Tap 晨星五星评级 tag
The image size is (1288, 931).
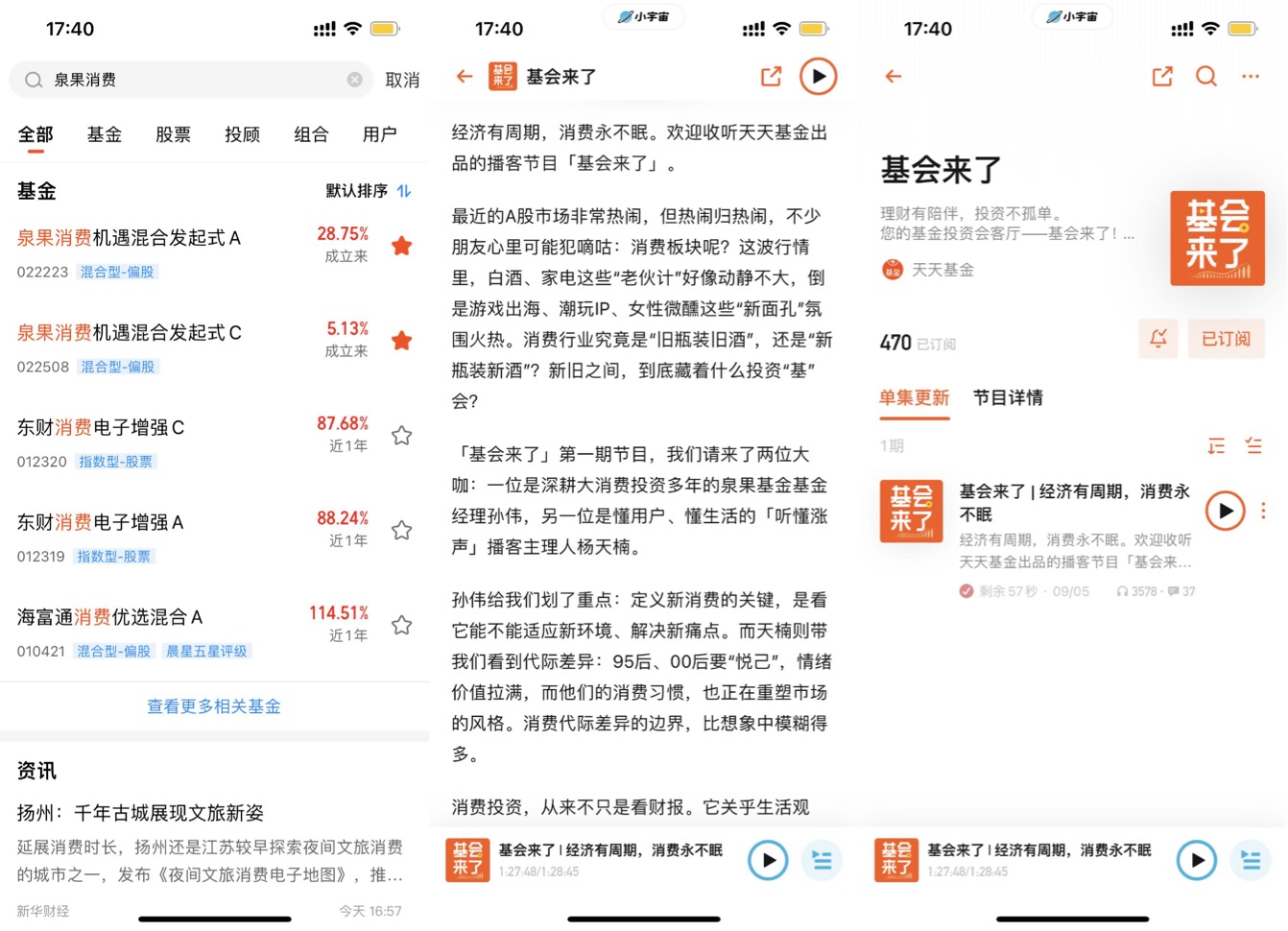(x=207, y=652)
